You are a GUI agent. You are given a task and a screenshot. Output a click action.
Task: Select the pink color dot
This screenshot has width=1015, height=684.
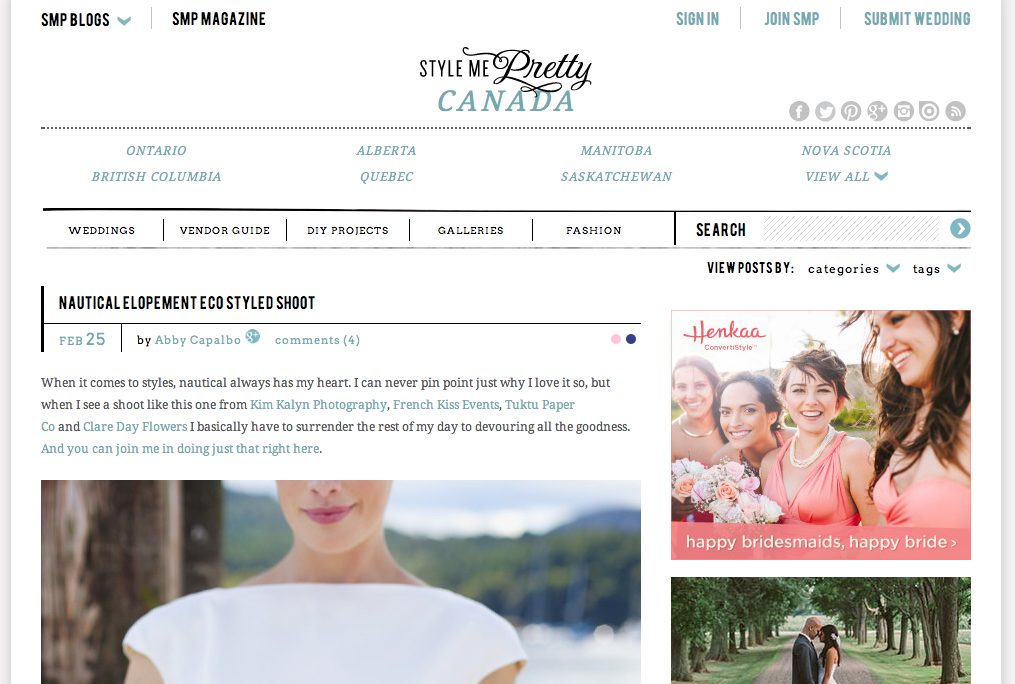tap(616, 339)
